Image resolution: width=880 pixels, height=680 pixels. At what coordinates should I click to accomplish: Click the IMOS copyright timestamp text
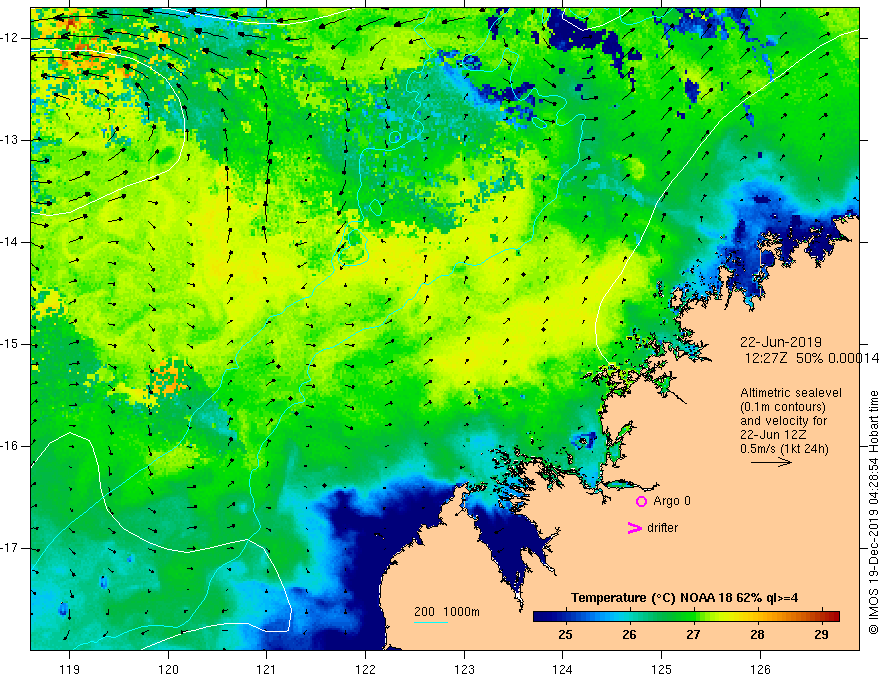click(873, 512)
